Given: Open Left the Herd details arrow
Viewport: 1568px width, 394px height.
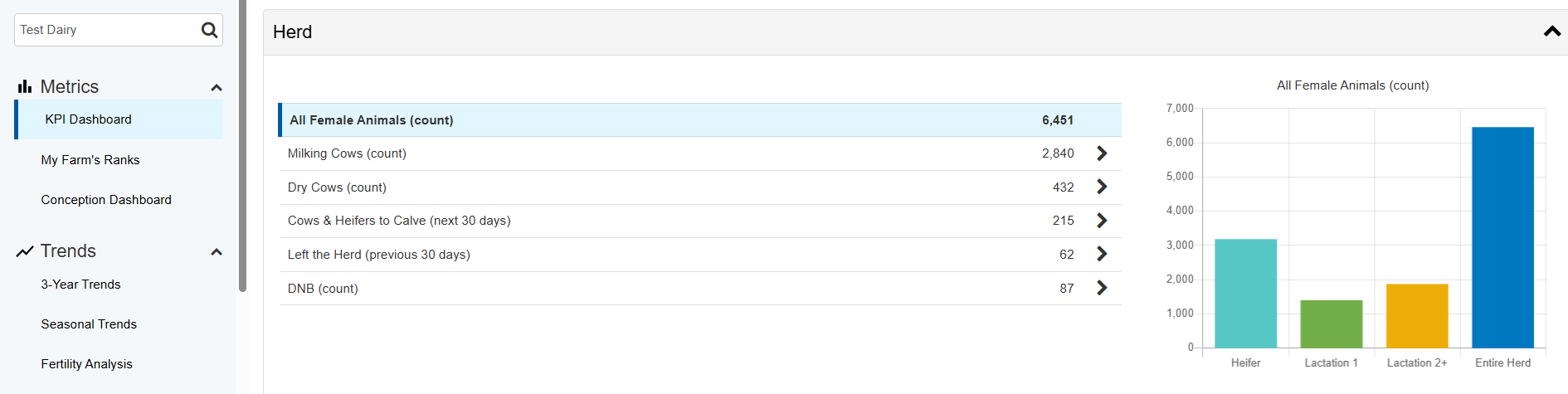Looking at the screenshot, I should 1102,254.
